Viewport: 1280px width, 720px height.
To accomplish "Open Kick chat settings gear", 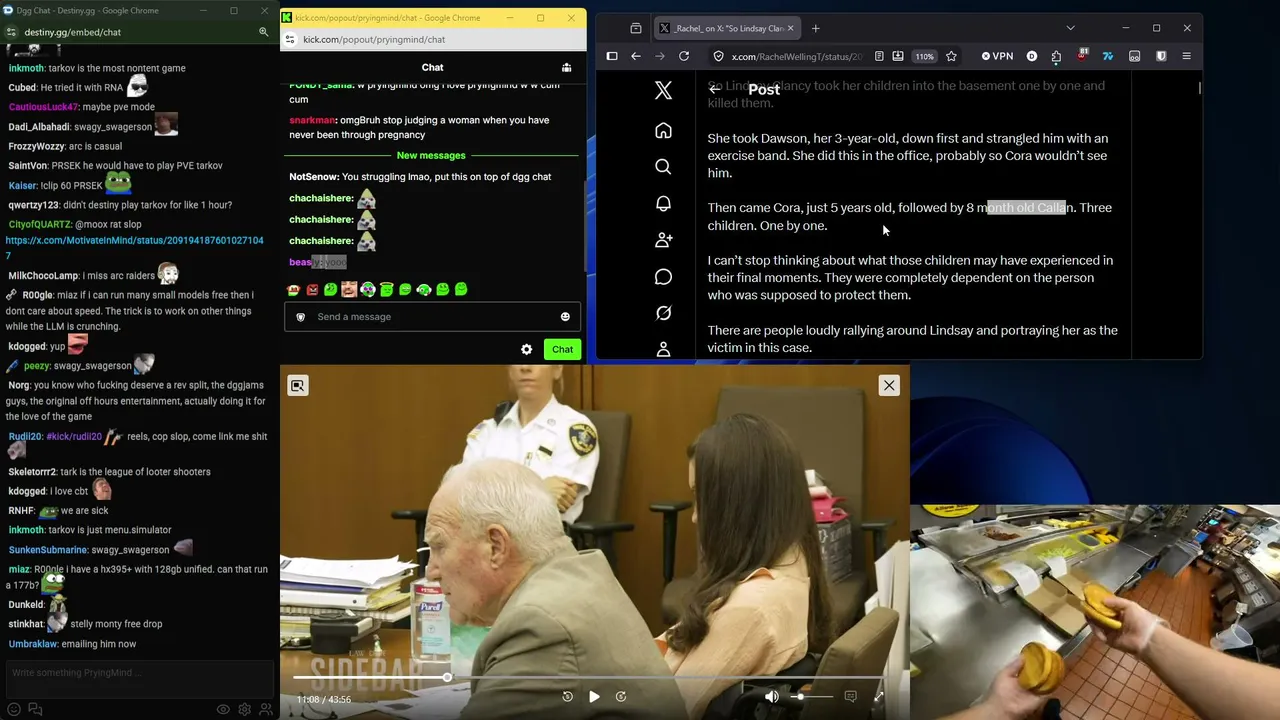I will [526, 350].
